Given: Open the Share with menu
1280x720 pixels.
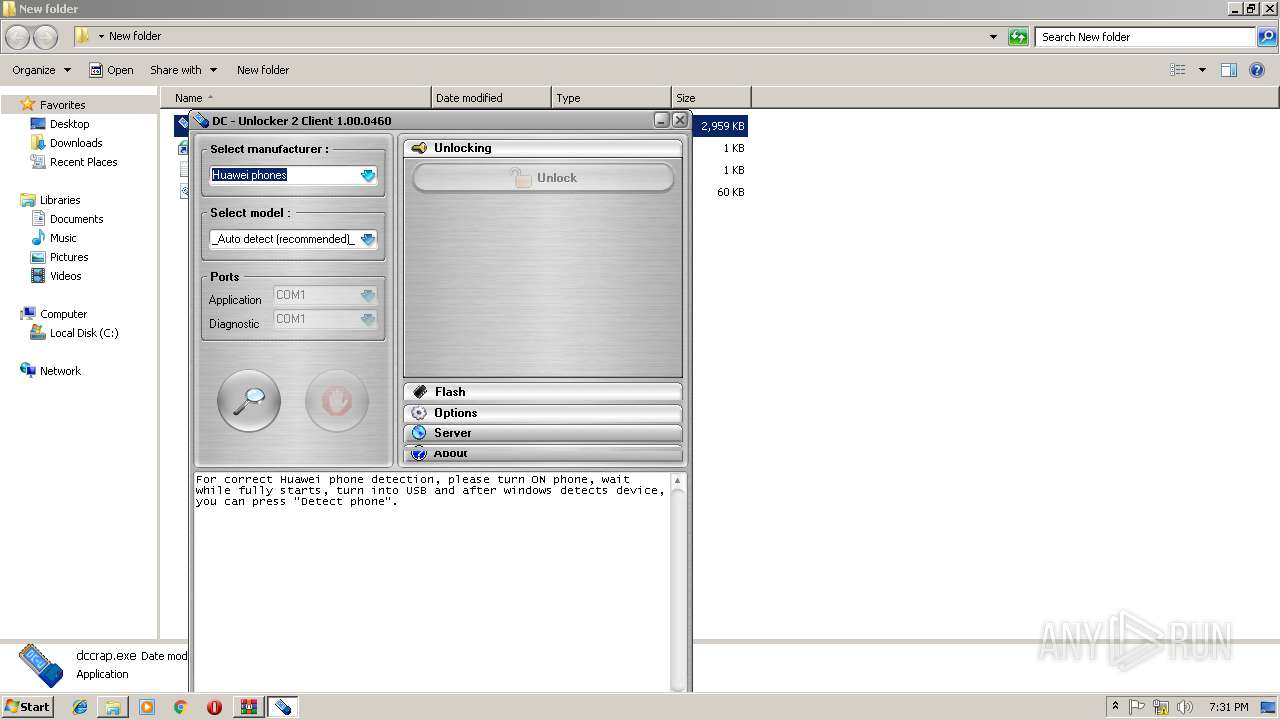Looking at the screenshot, I should pyautogui.click(x=183, y=70).
